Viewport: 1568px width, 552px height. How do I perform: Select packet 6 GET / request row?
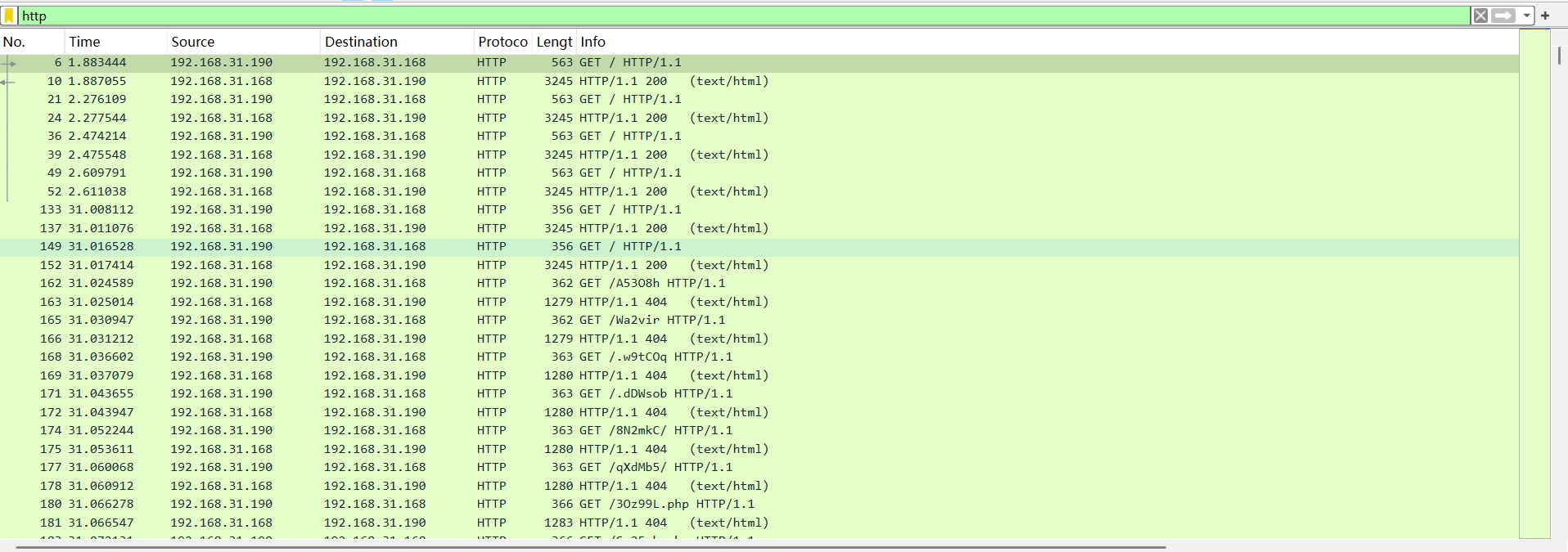pos(630,63)
